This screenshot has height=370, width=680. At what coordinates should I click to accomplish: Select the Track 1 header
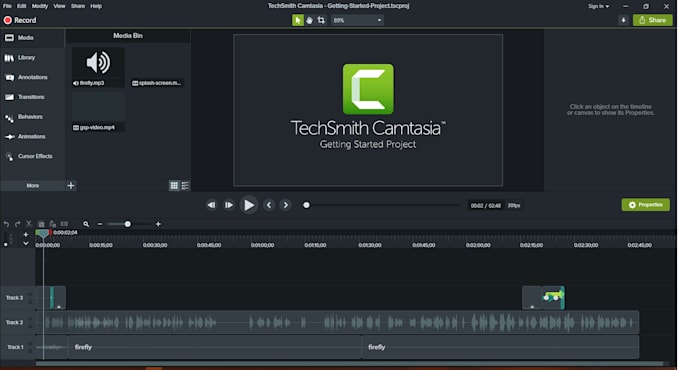coord(17,347)
